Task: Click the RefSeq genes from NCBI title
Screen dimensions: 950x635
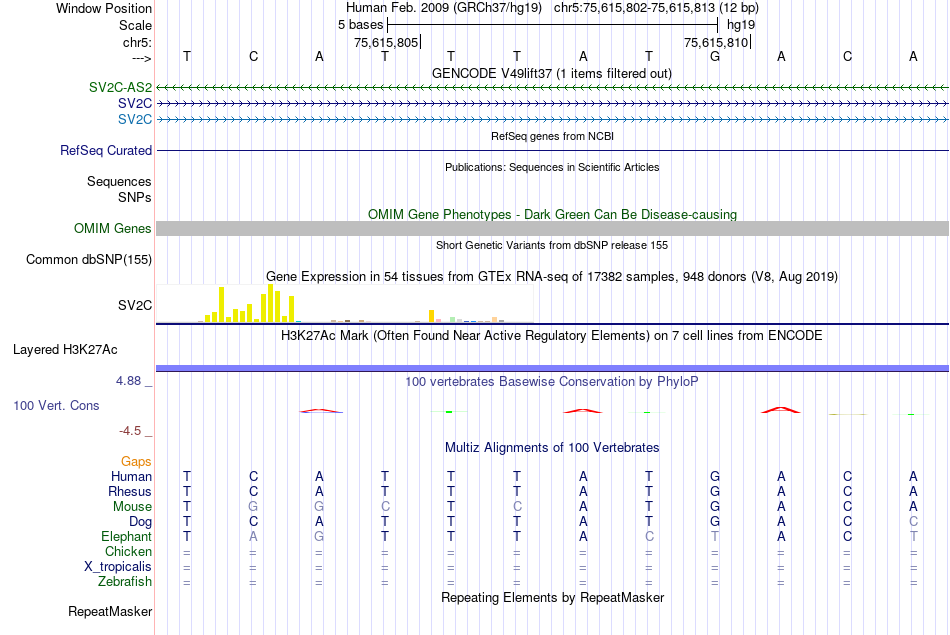Action: pyautogui.click(x=552, y=136)
